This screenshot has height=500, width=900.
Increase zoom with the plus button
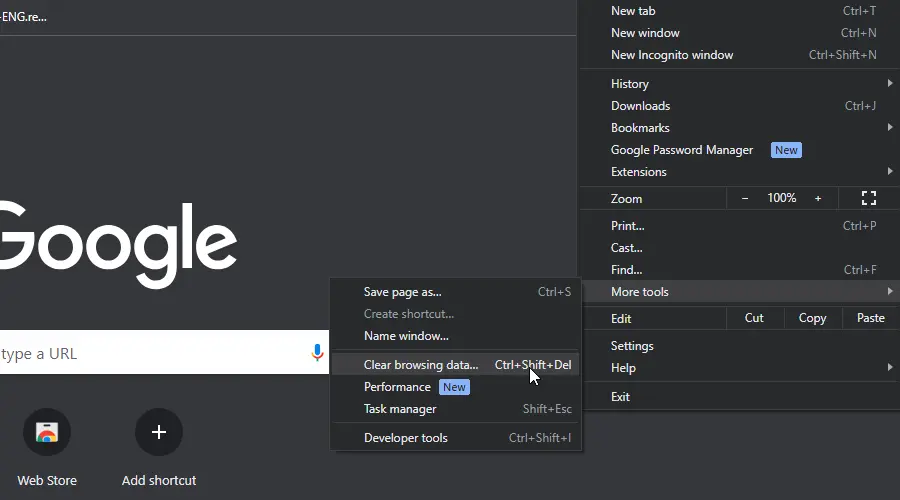tap(818, 199)
